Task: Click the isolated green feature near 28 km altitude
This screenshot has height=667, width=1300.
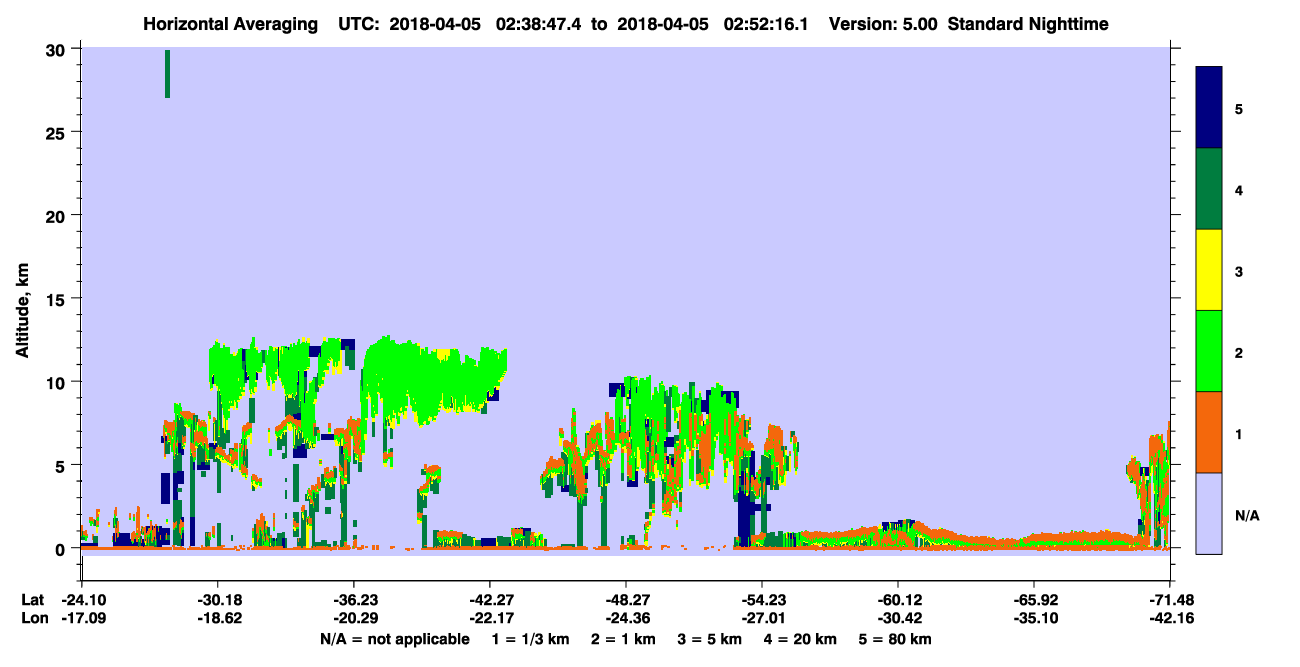Action: (x=167, y=74)
